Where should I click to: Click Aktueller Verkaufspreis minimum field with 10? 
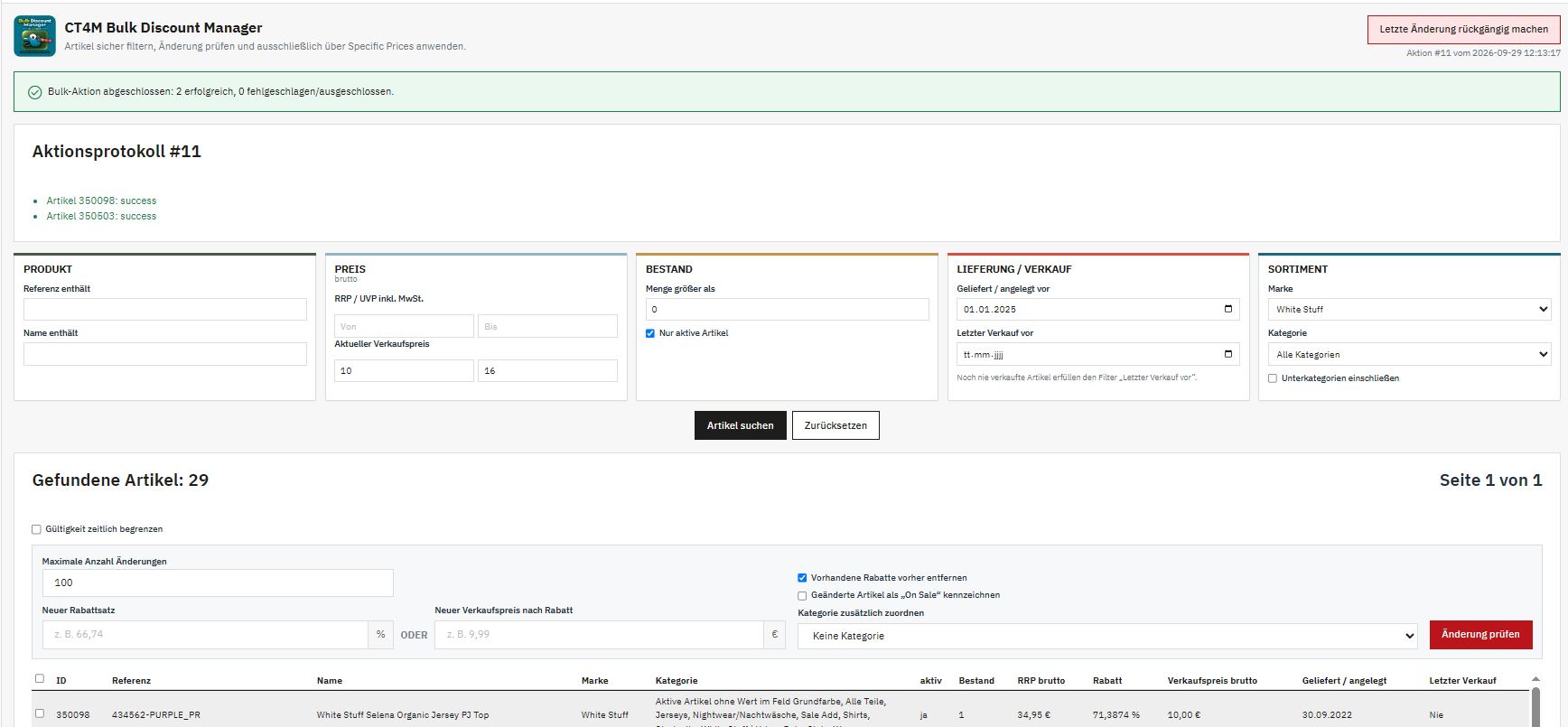(404, 370)
